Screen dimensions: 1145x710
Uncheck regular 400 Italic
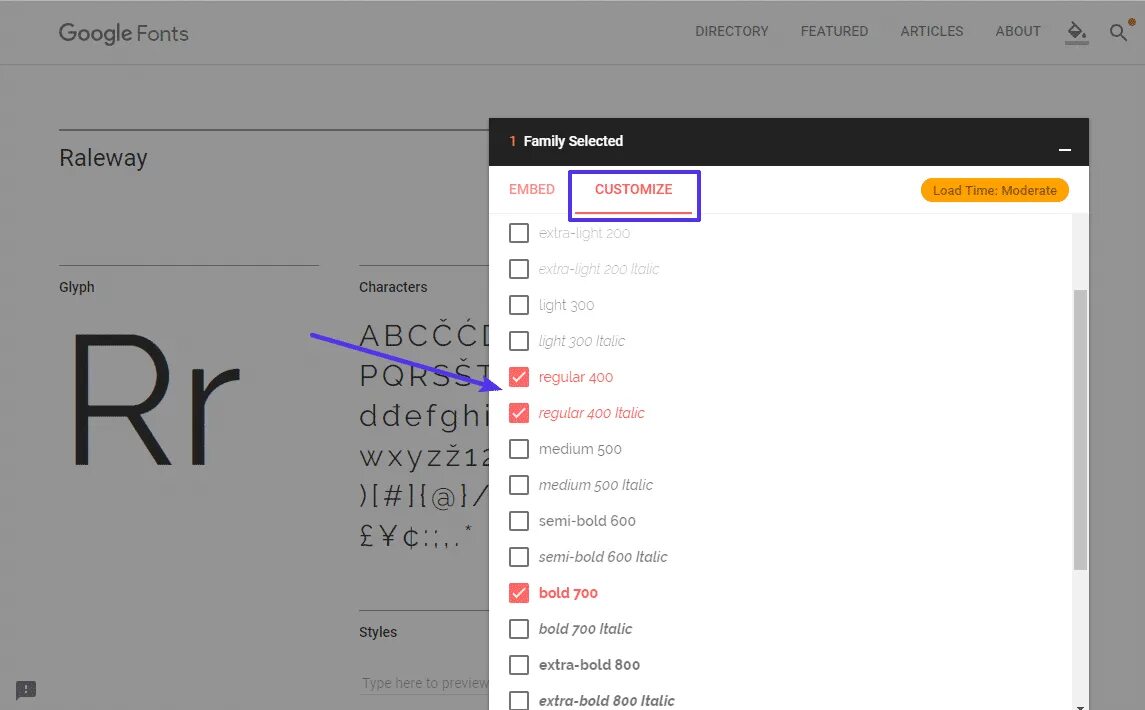518,413
